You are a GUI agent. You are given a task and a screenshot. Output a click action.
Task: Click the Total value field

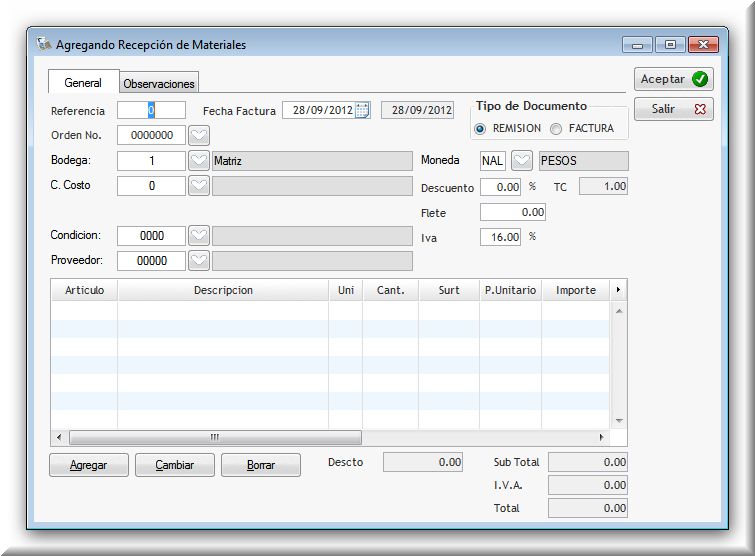[x=587, y=508]
